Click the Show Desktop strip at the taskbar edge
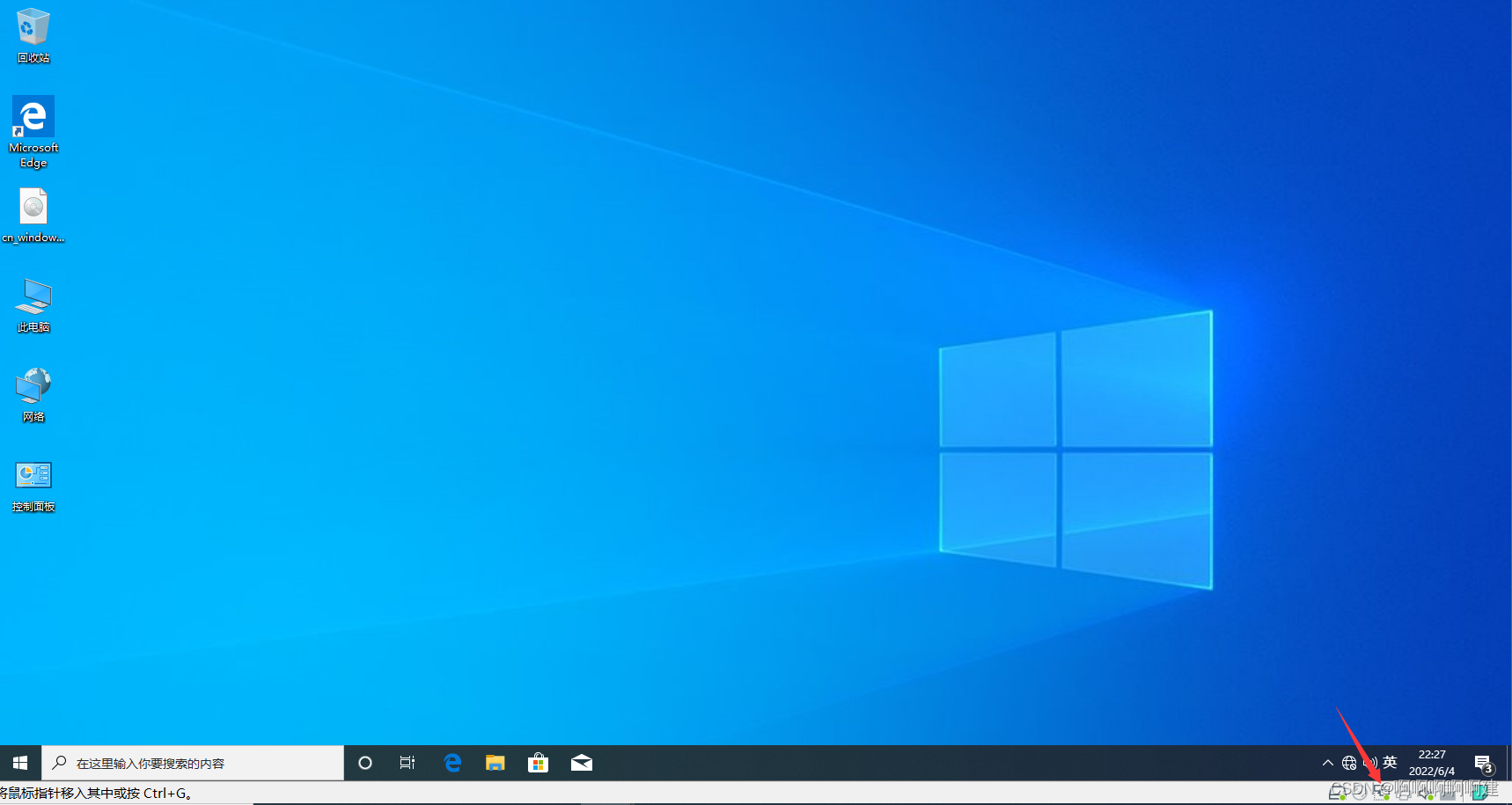1512x805 pixels. 1508,763
